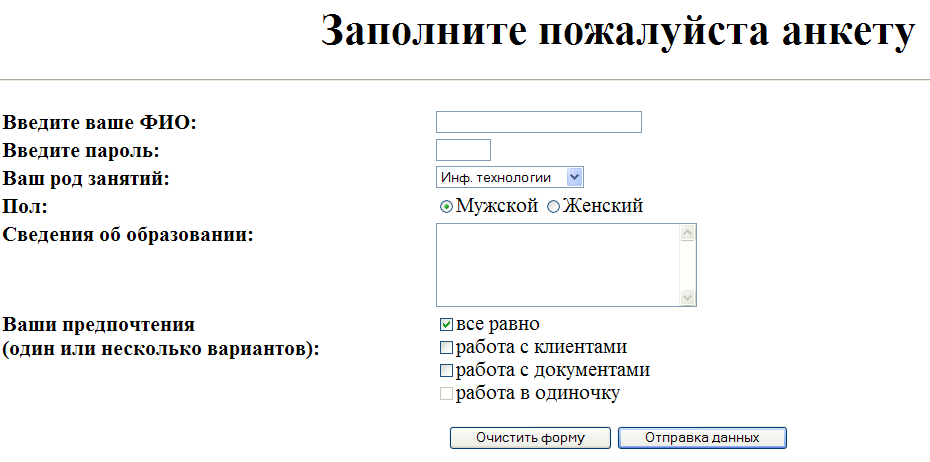Click the 'Очистить форму' button
The width and height of the screenshot is (930, 462).
[530, 438]
